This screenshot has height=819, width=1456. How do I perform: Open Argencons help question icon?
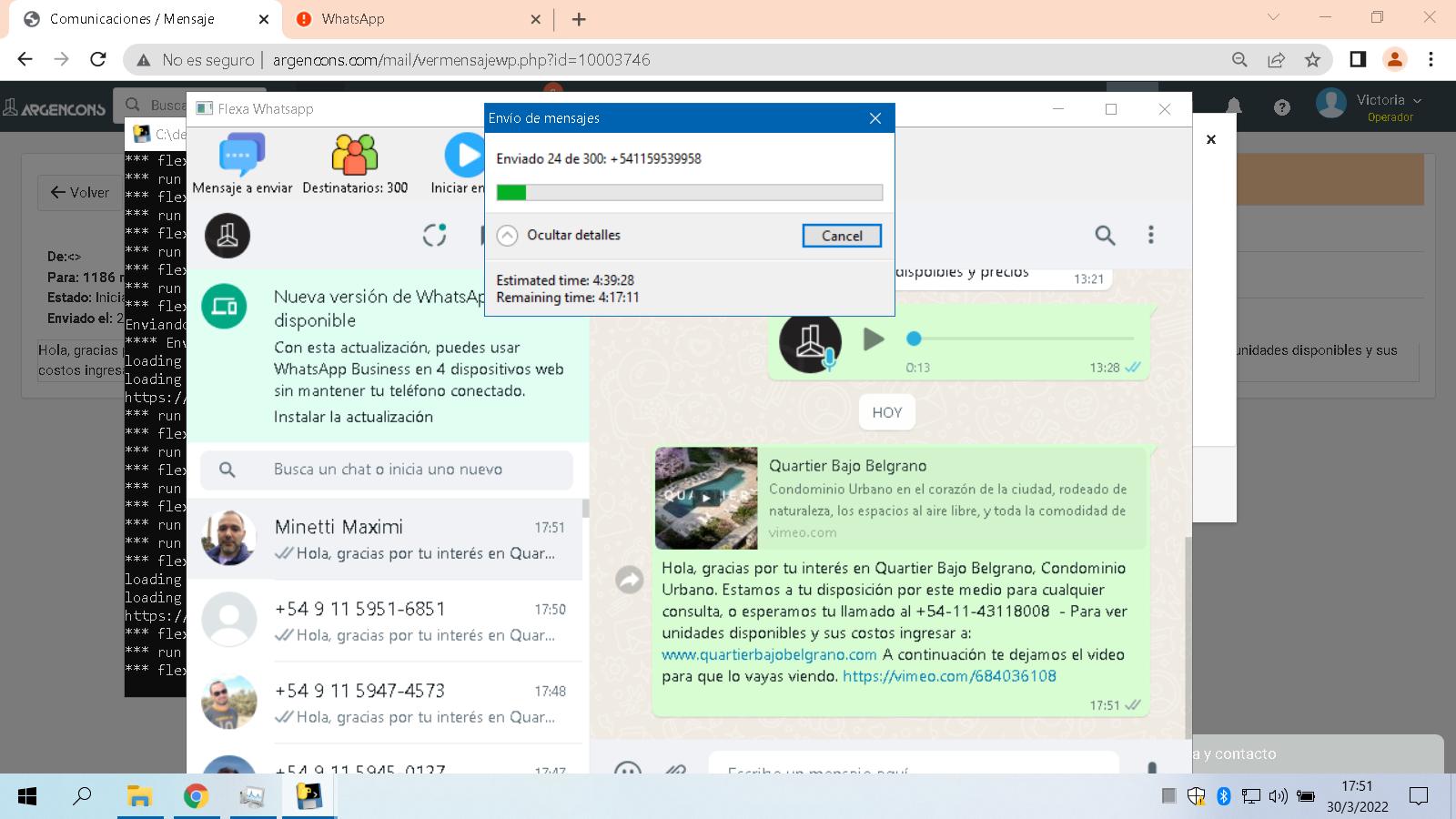(x=1282, y=107)
